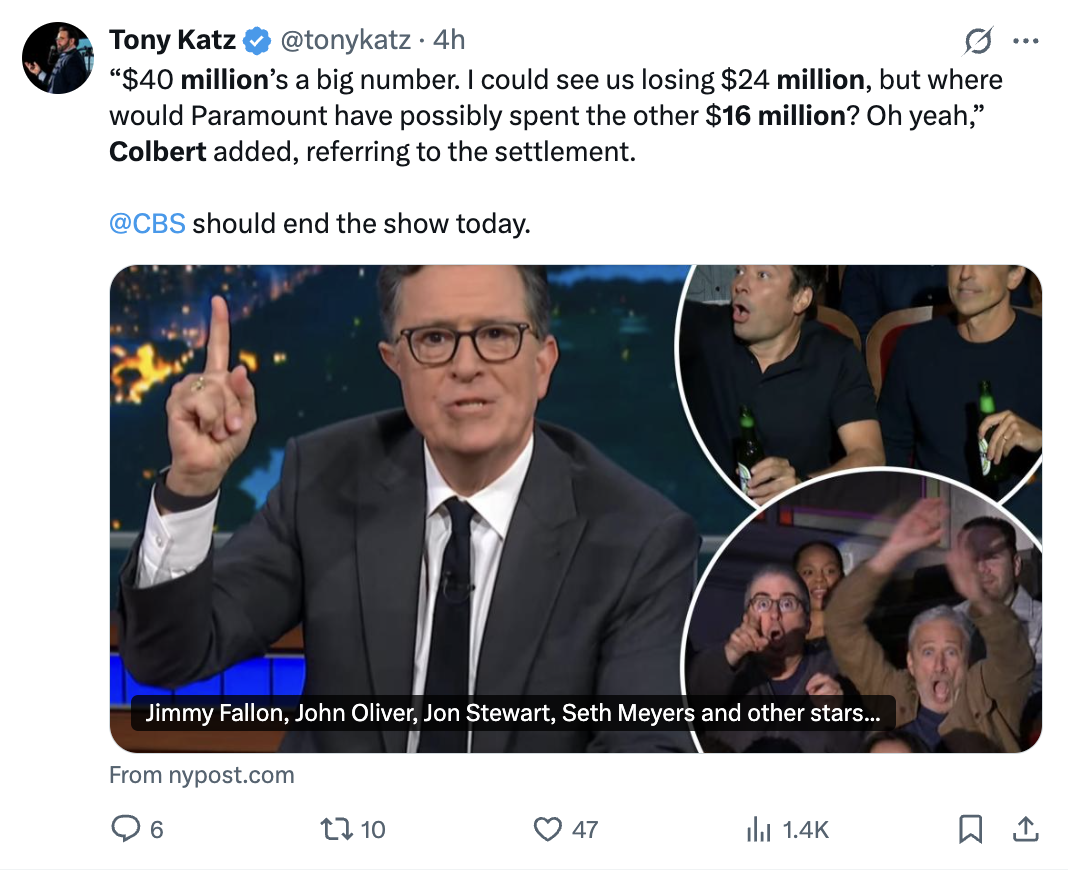Screen dimensions: 1068x878
Task: Click the like count 47
Action: [584, 829]
